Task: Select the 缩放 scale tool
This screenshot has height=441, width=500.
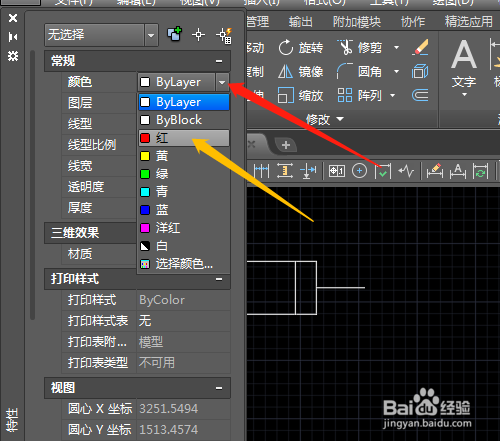Action: (301, 96)
